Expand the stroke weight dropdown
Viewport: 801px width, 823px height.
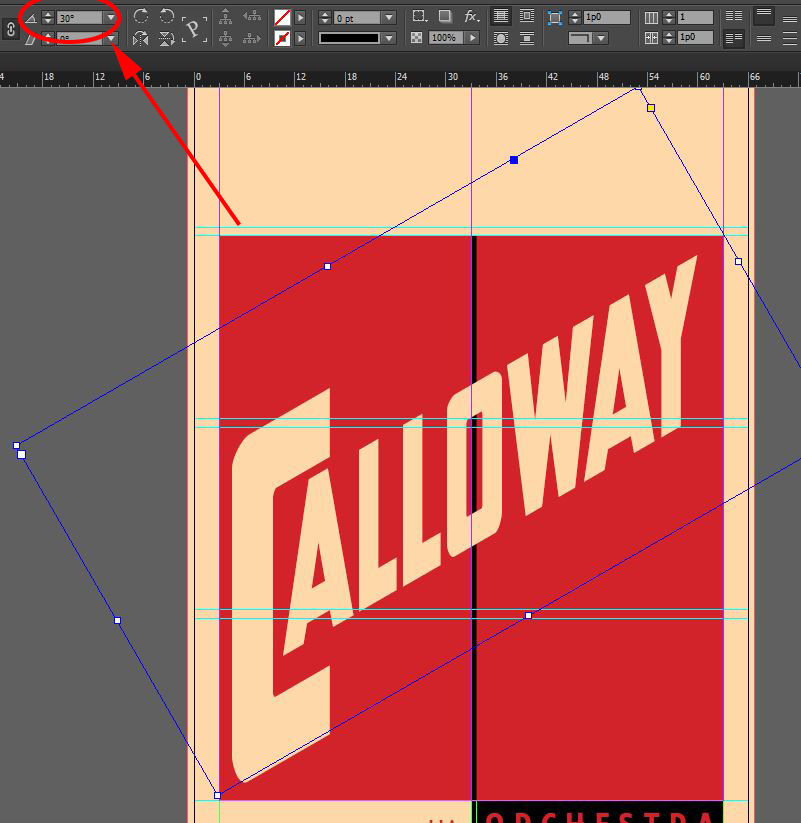(x=389, y=18)
